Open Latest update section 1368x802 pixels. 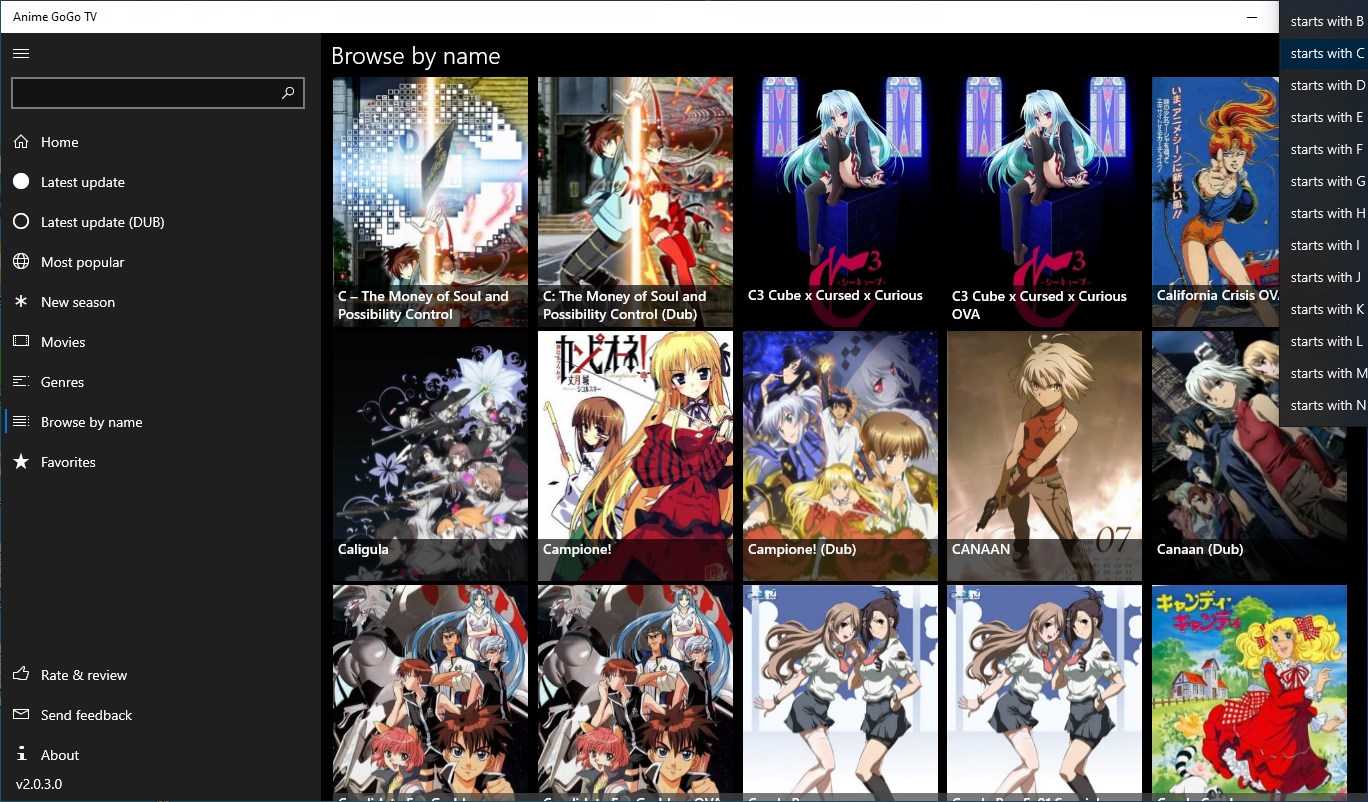[83, 182]
